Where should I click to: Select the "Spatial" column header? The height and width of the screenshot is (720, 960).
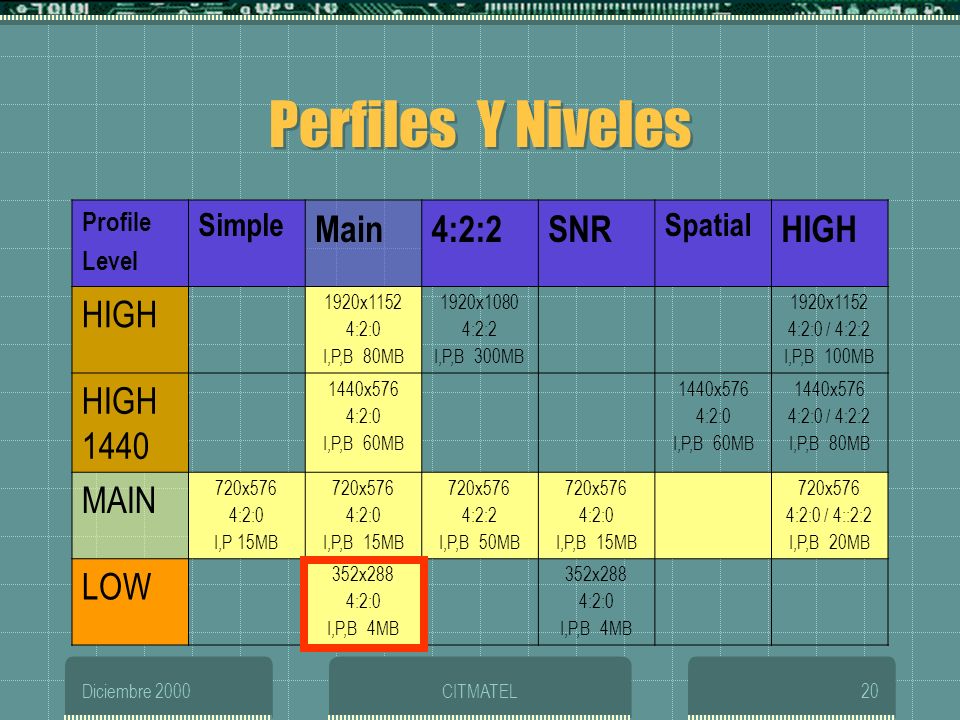[x=713, y=243]
